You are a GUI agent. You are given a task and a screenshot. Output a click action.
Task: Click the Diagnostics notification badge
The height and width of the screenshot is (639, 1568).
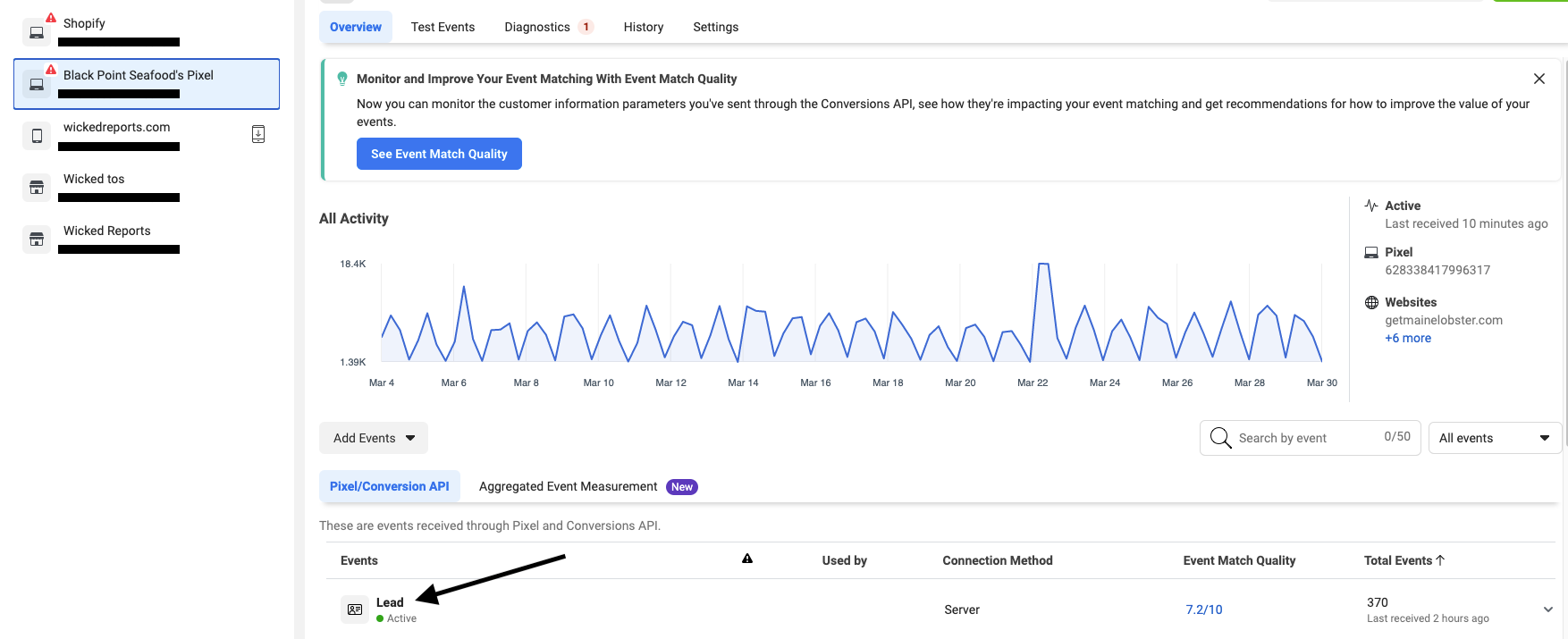[586, 27]
